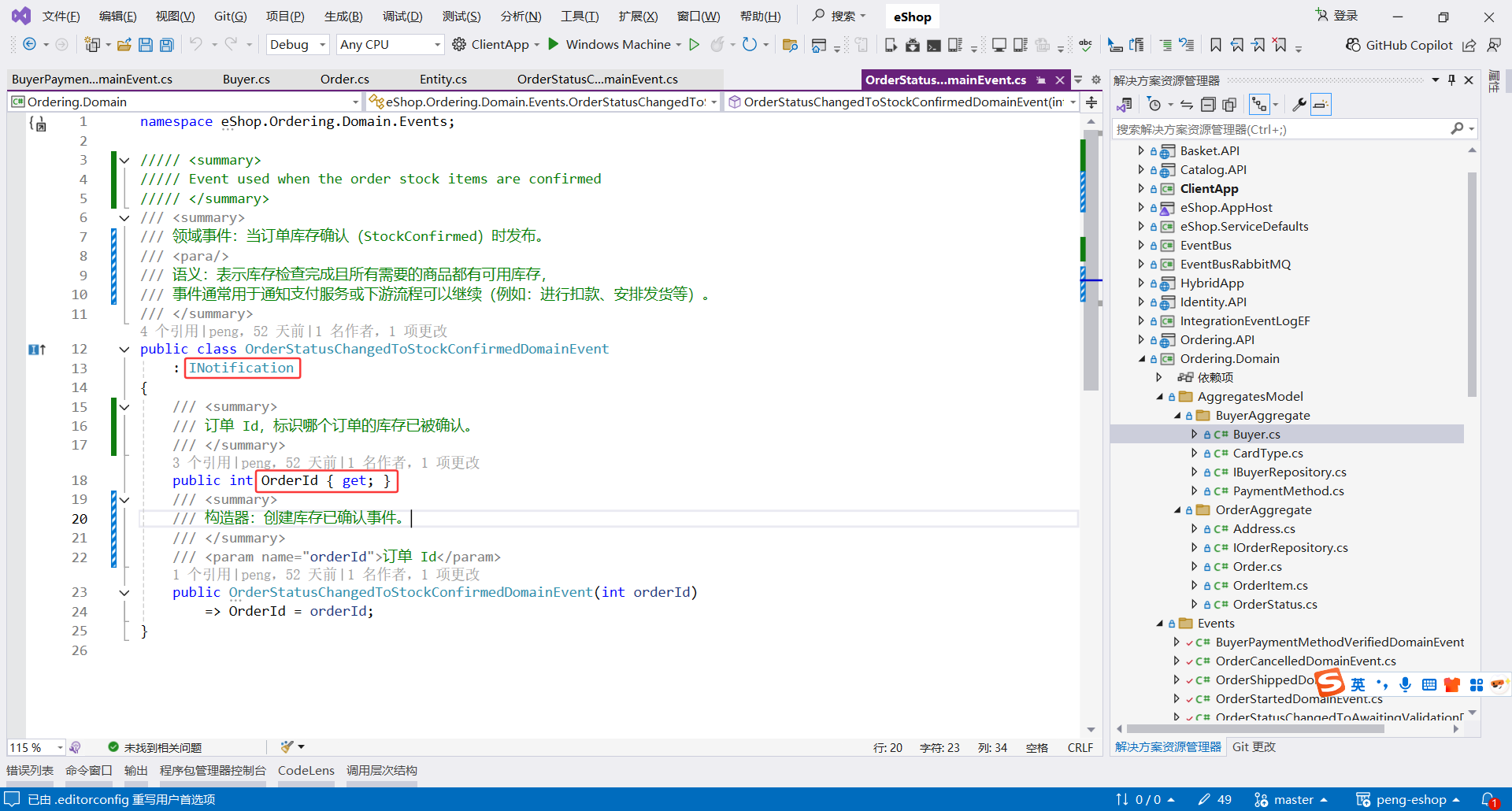Image resolution: width=1512 pixels, height=811 pixels.
Task: Click the Send Feedback icon
Action: pos(1493,45)
